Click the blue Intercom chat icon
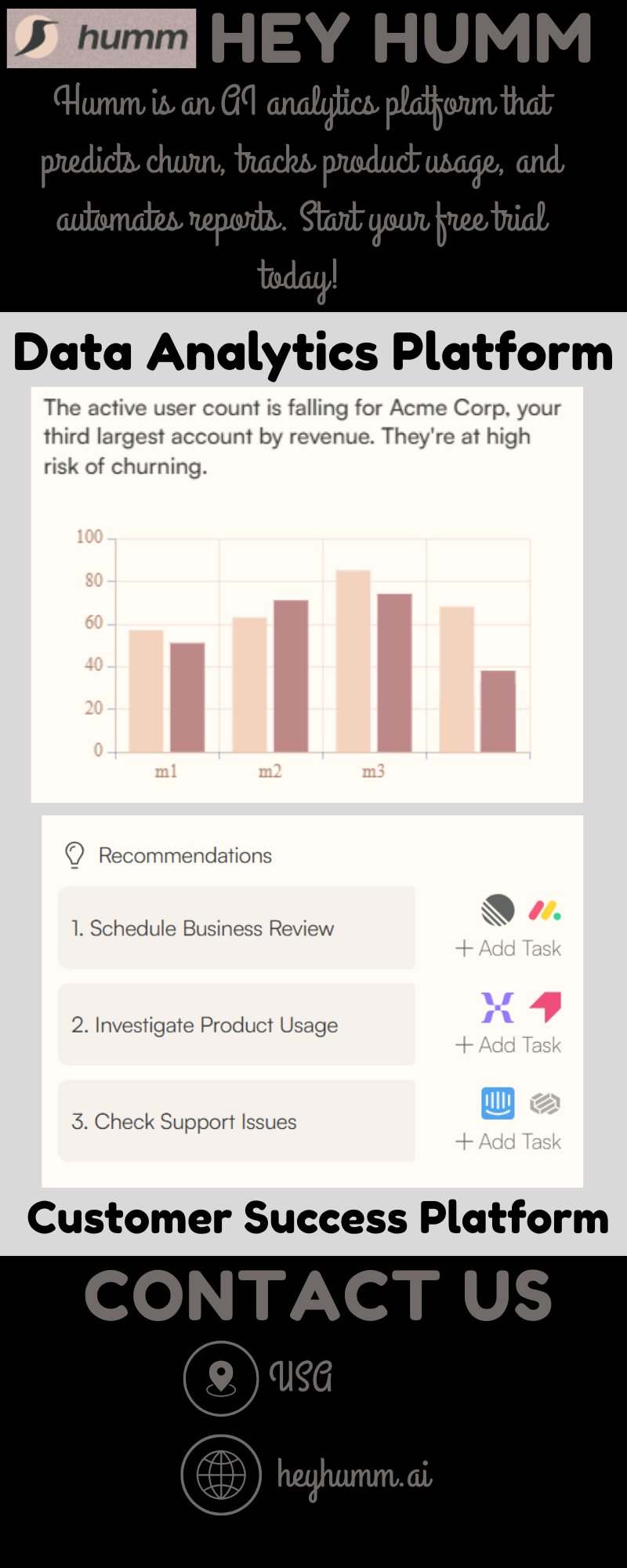 click(498, 1103)
